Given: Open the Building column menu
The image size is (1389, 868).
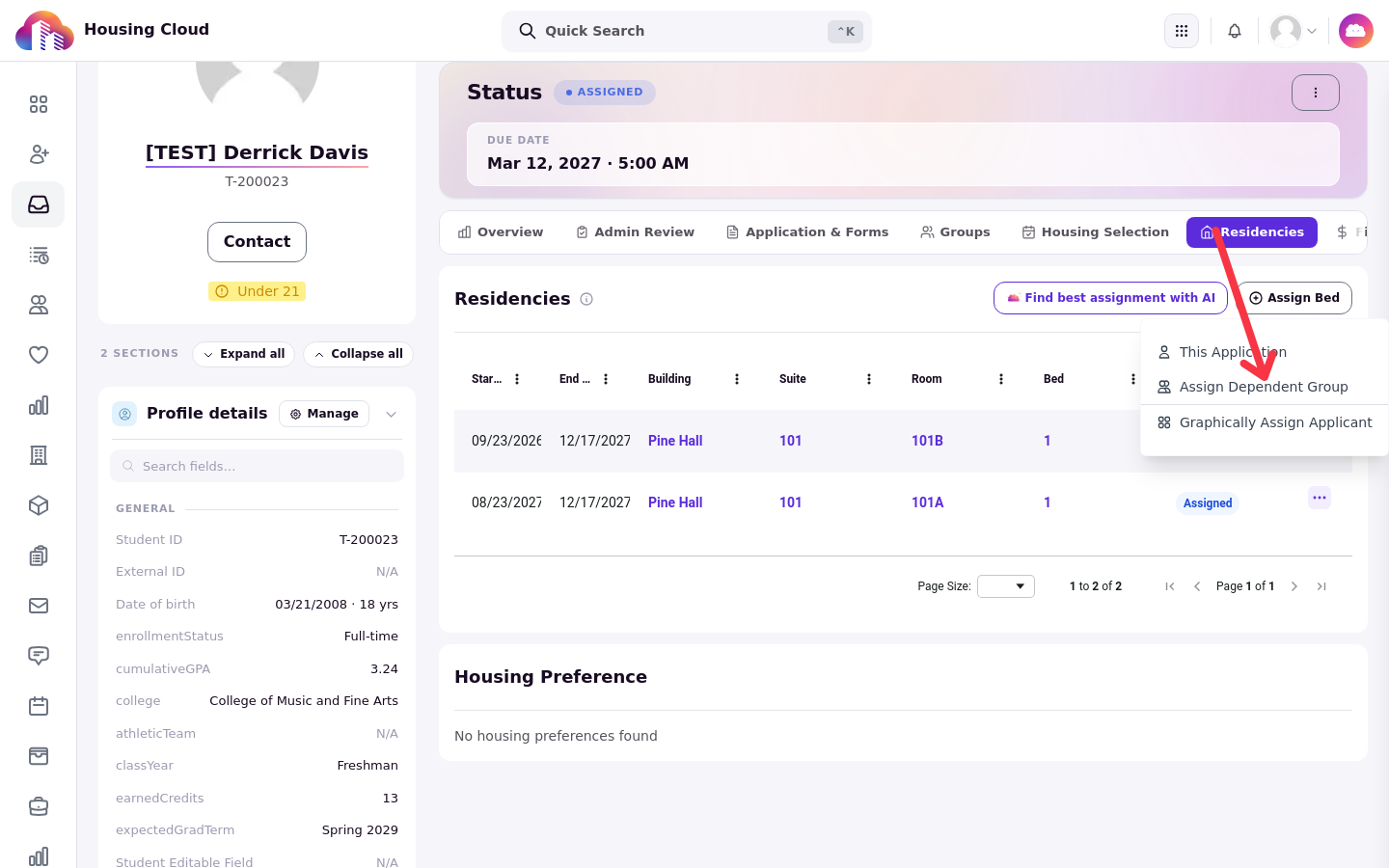Looking at the screenshot, I should click(x=737, y=379).
